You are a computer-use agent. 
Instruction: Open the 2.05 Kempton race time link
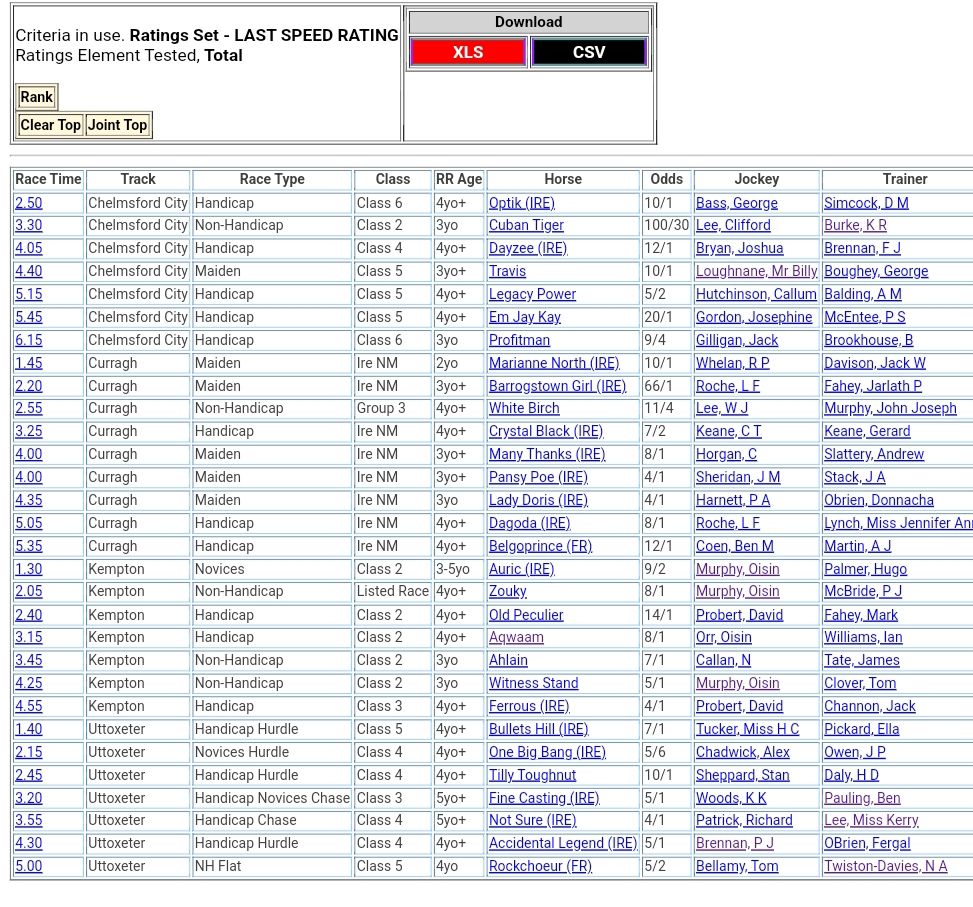coord(29,592)
